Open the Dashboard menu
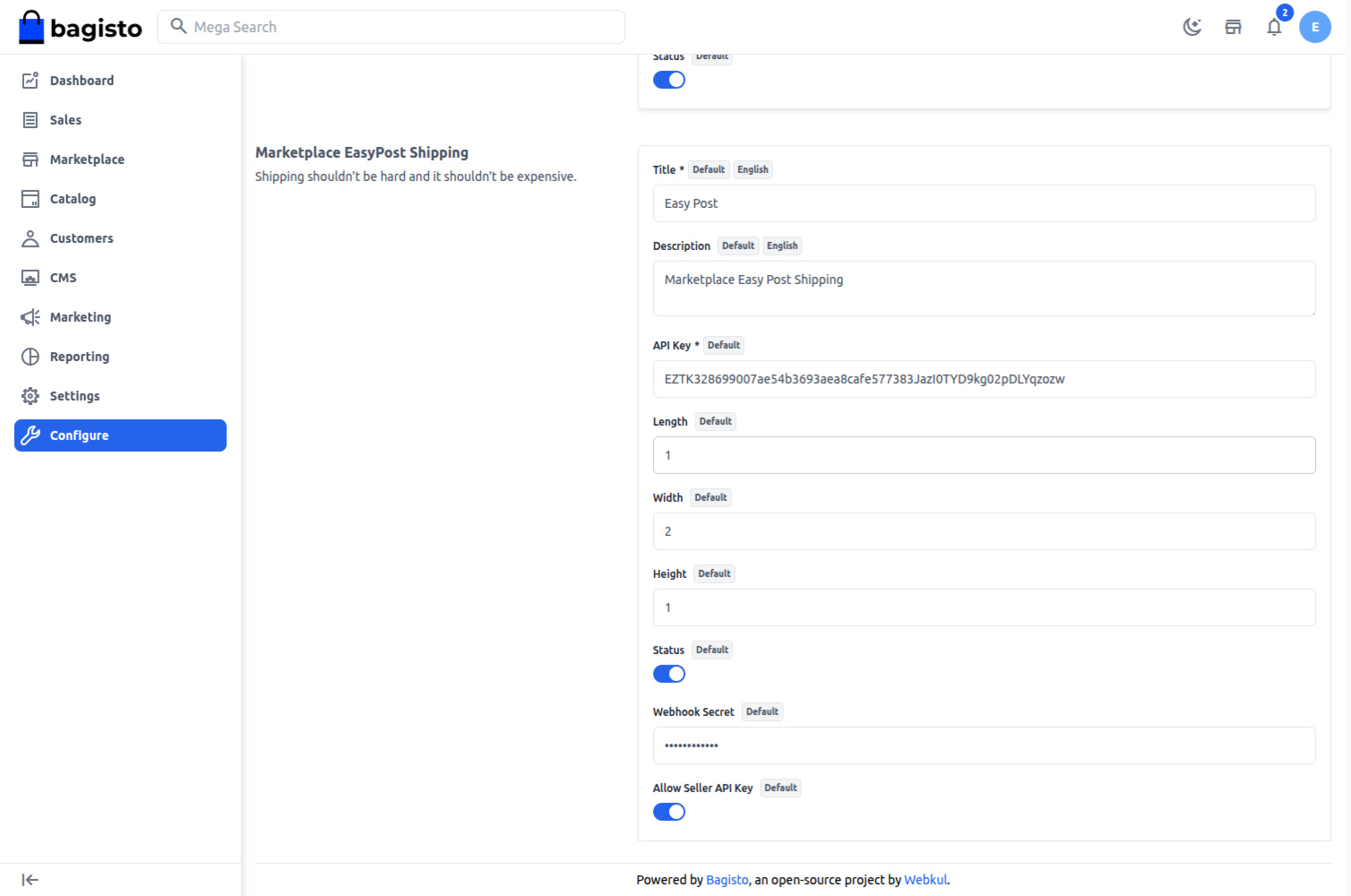 coord(120,81)
